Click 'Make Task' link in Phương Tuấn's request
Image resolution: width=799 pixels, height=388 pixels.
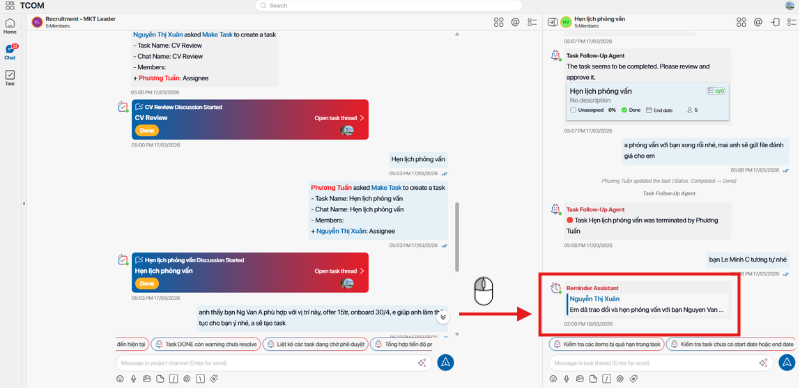click(386, 188)
